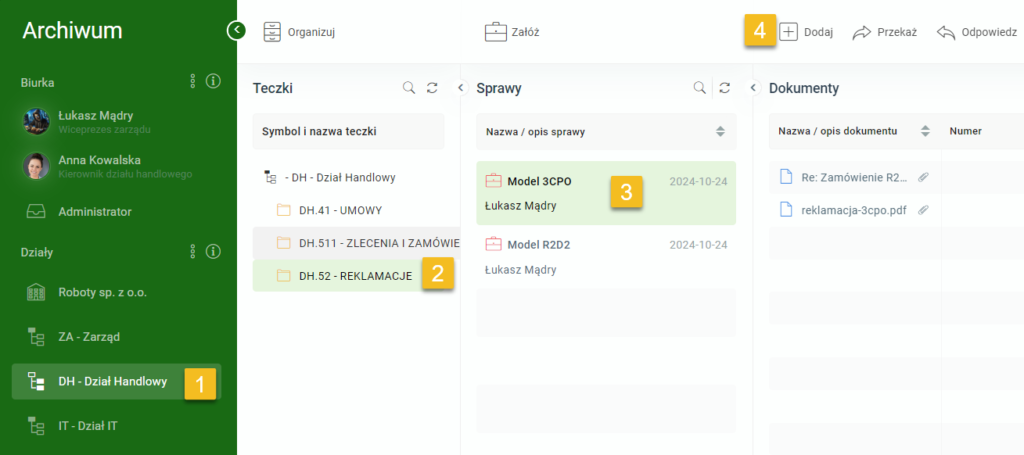Viewport: 1024px width, 455px height.
Task: Search within the Teczki panel
Action: tap(409, 87)
